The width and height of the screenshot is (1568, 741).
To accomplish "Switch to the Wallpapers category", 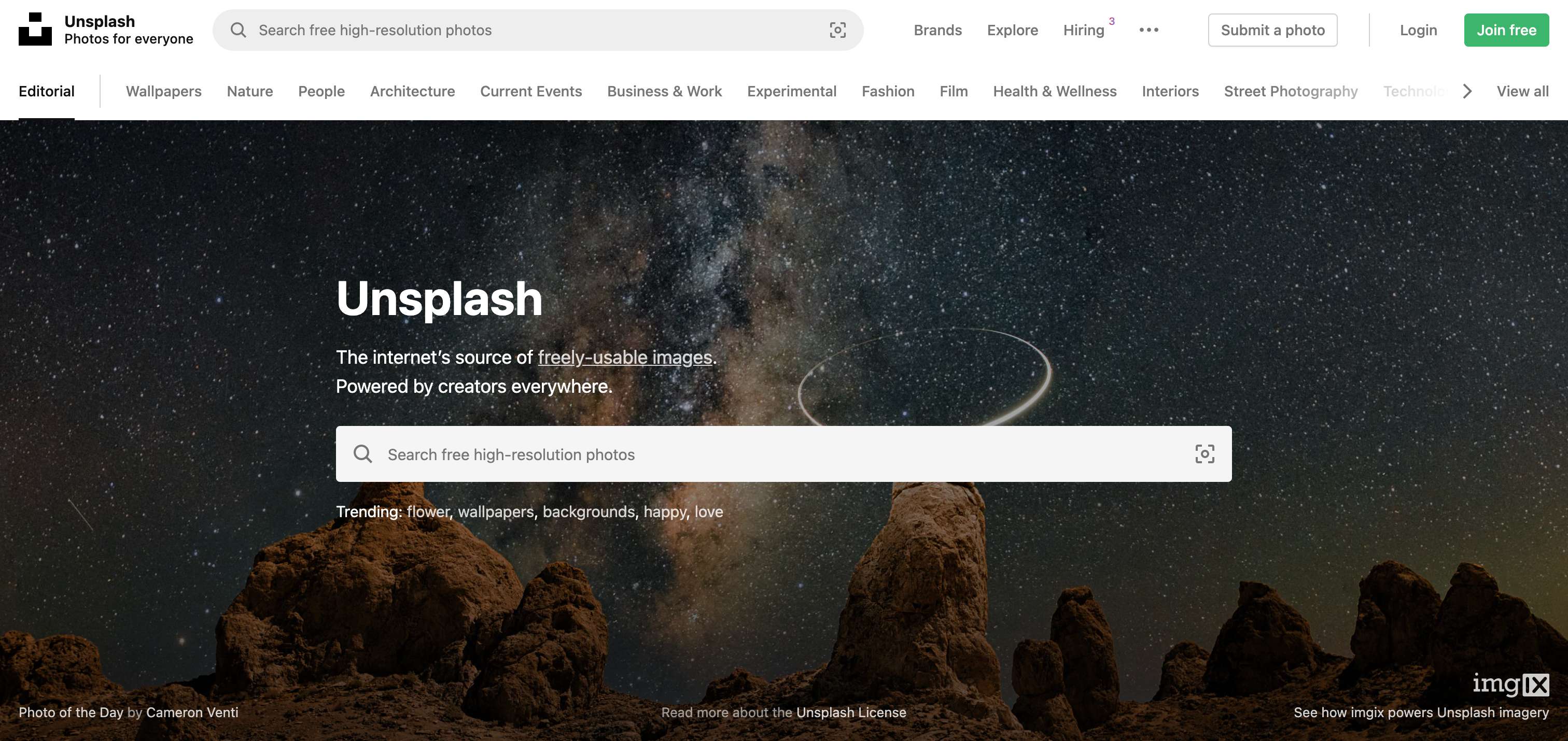I will (x=163, y=91).
